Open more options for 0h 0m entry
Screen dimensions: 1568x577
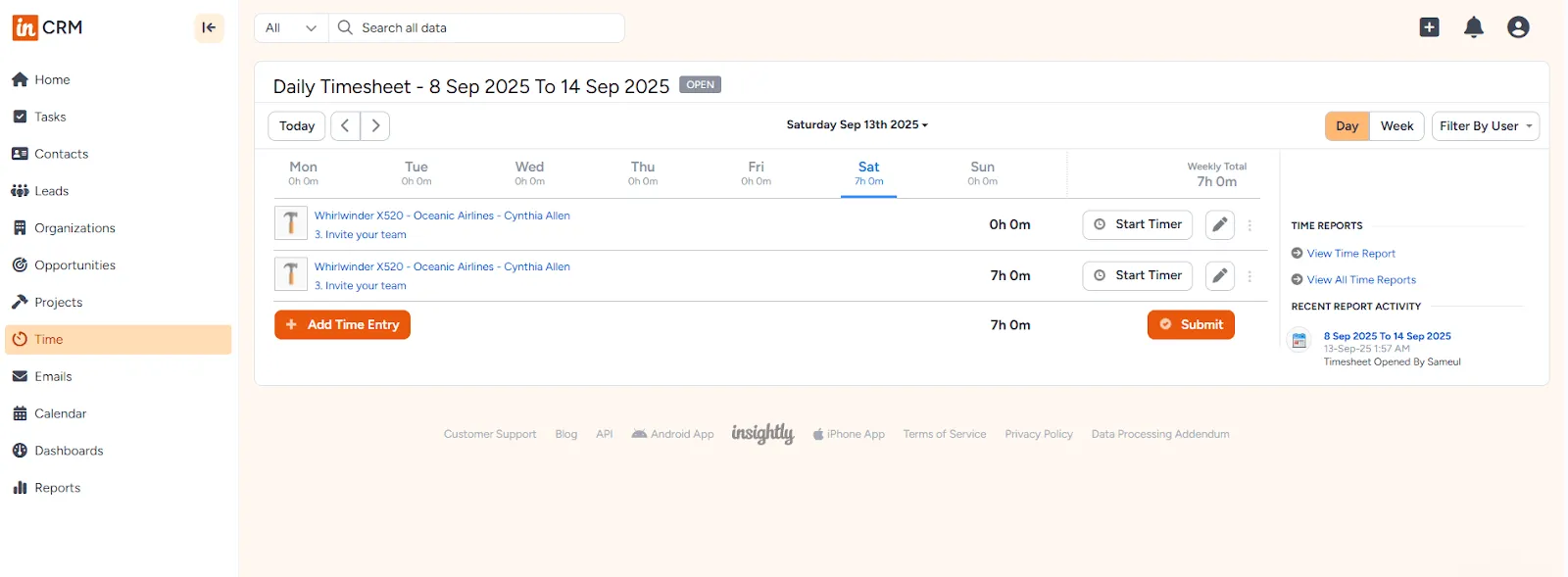pyautogui.click(x=1249, y=225)
